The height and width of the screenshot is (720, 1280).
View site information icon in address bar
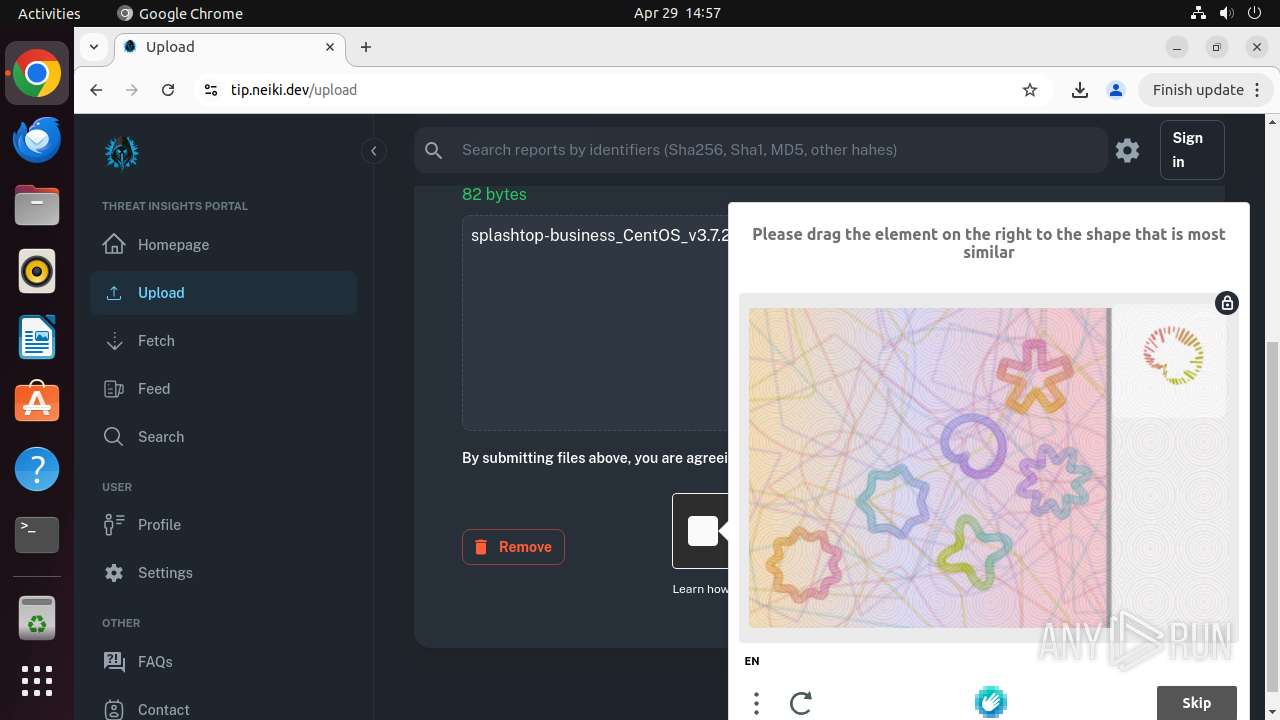[210, 90]
